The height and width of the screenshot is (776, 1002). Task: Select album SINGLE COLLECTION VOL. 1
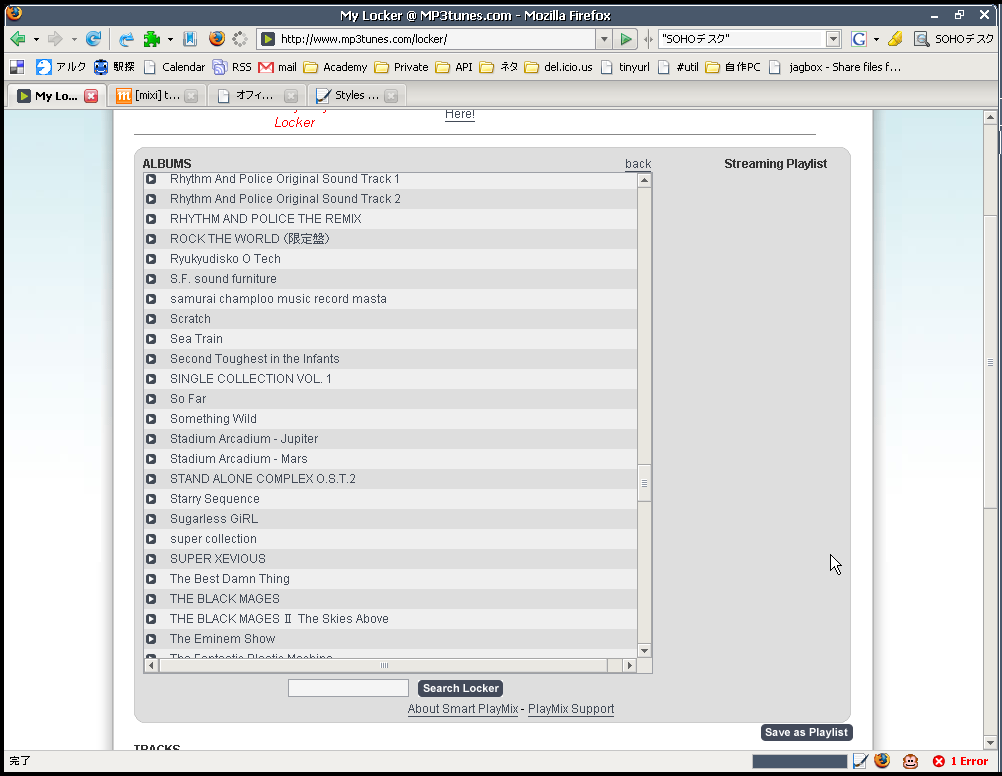pyautogui.click(x=250, y=379)
